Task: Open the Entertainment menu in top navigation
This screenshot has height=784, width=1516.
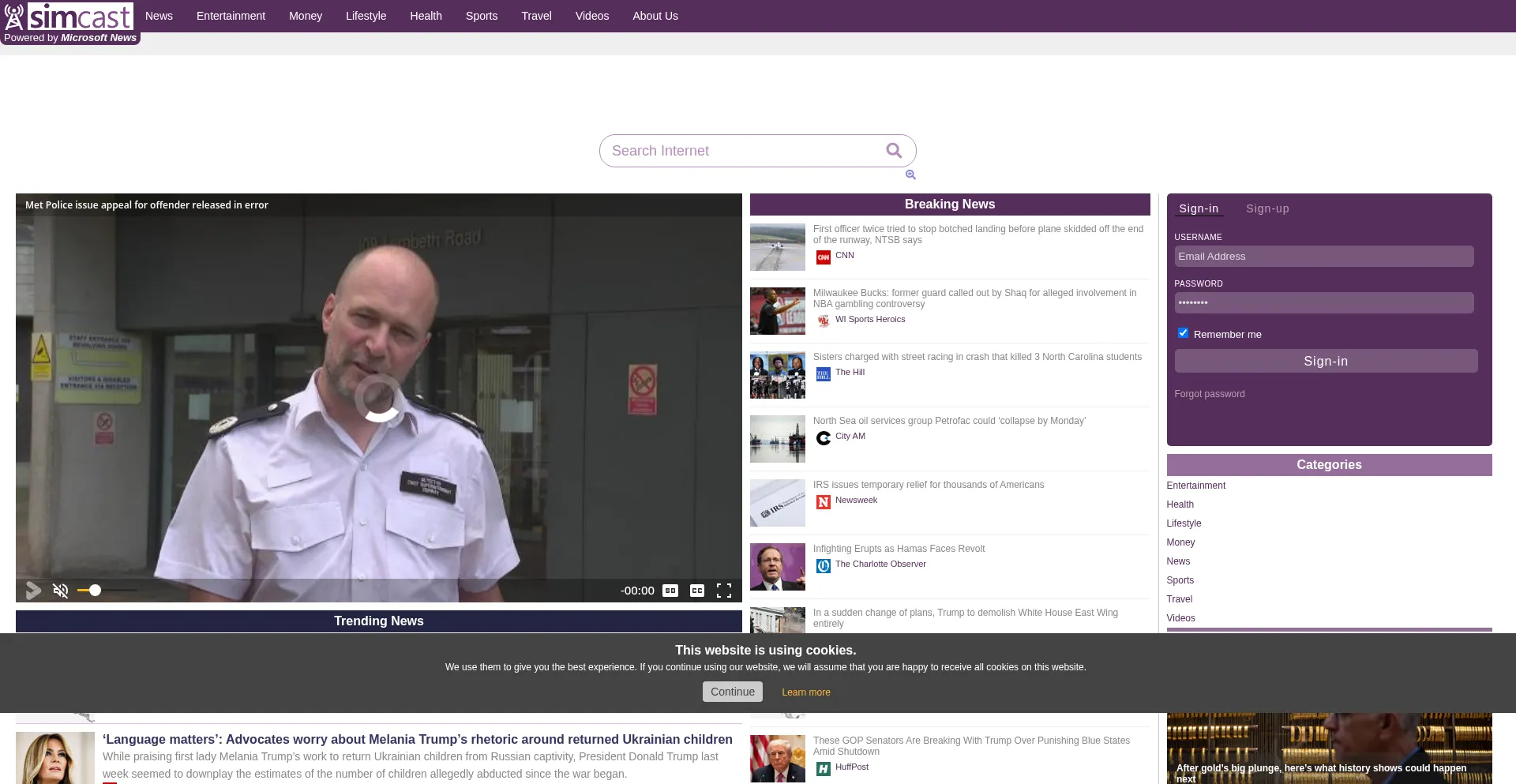Action: tap(231, 16)
